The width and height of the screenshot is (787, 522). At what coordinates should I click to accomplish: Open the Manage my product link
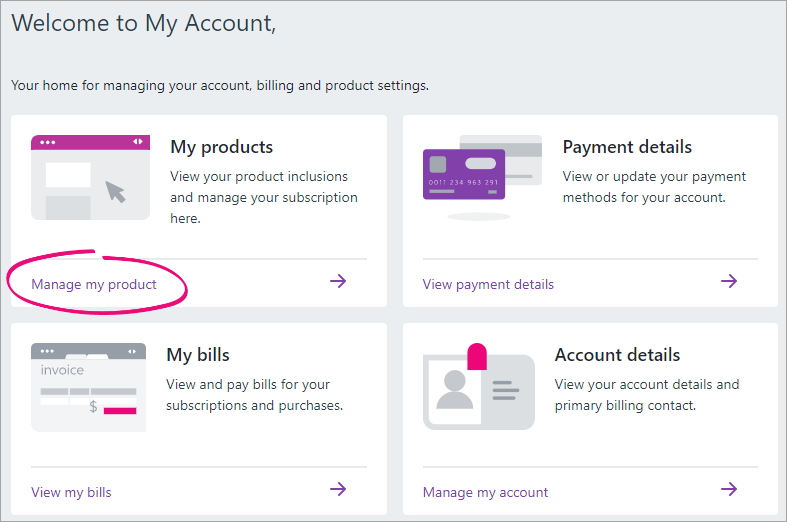tap(94, 284)
